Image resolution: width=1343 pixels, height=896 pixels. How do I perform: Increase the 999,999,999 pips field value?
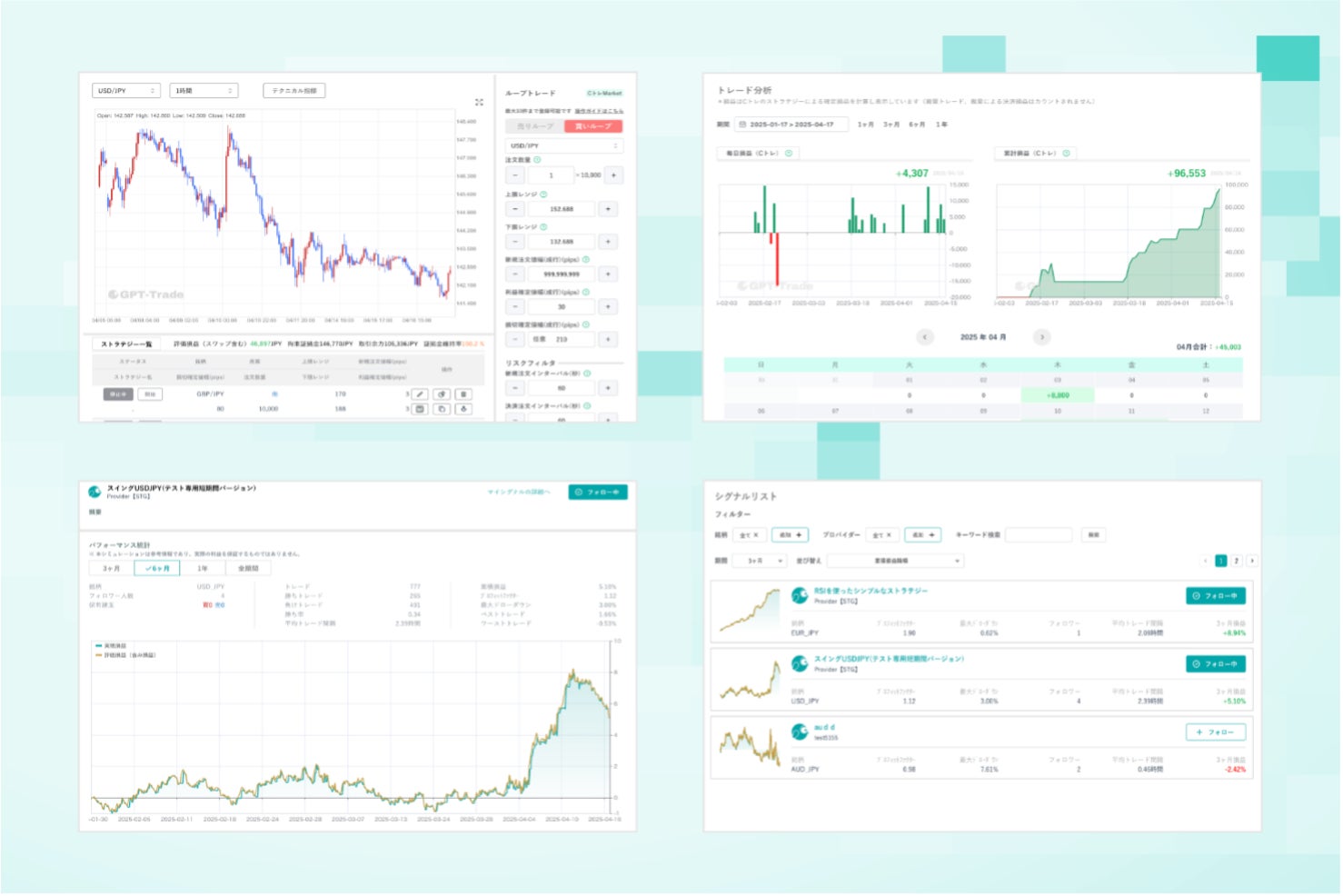[x=608, y=274]
